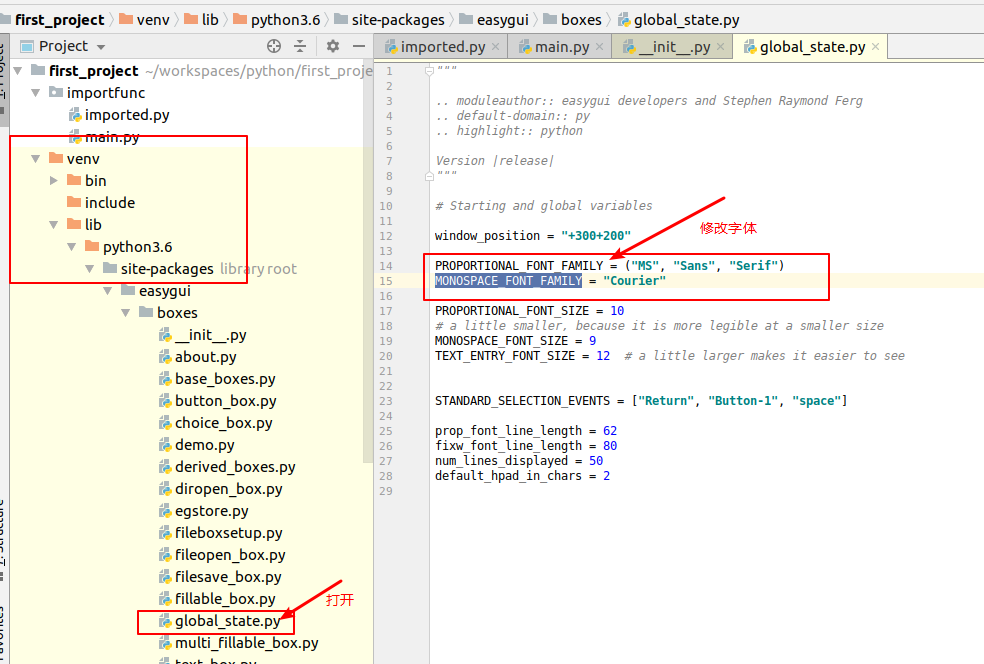This screenshot has height=664, width=984.
Task: Expand the bin folder
Action: tap(55, 180)
